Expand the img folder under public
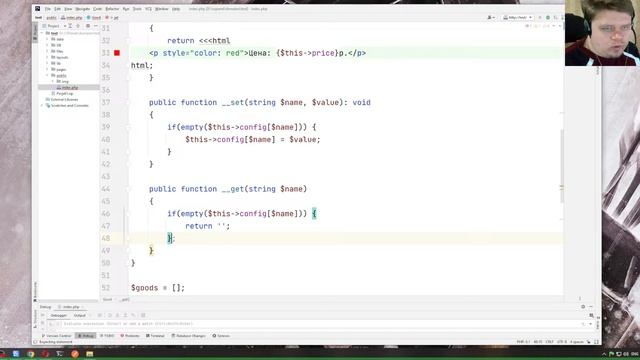 [53, 81]
